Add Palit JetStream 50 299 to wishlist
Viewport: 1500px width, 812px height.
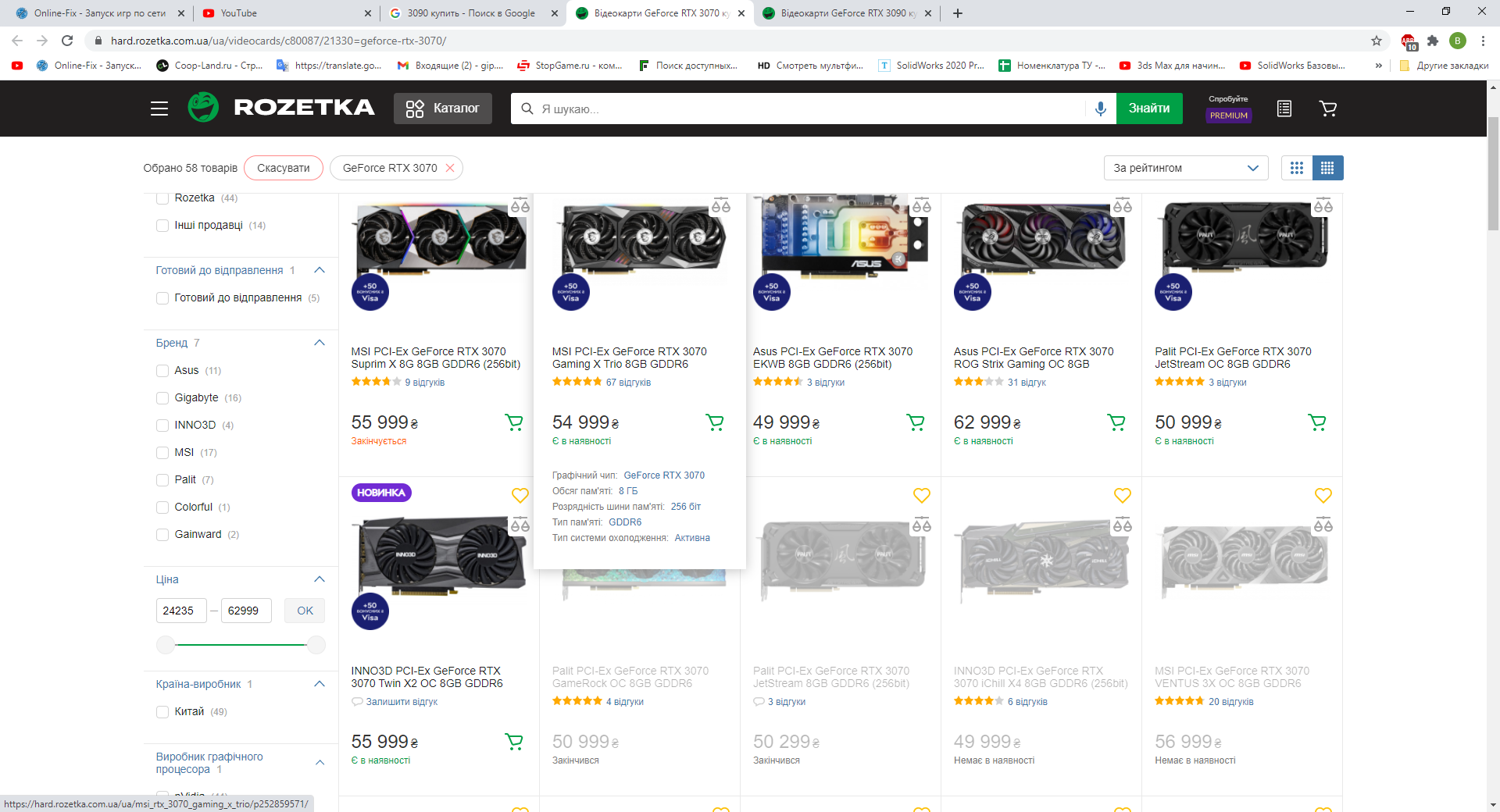[x=922, y=495]
